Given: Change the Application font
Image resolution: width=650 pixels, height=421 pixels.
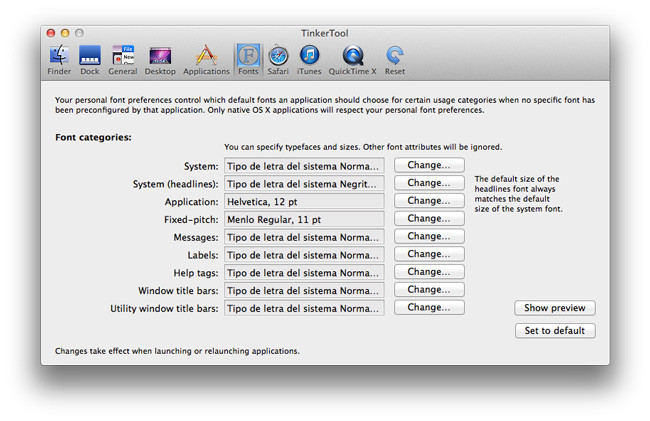Looking at the screenshot, I should coord(429,201).
